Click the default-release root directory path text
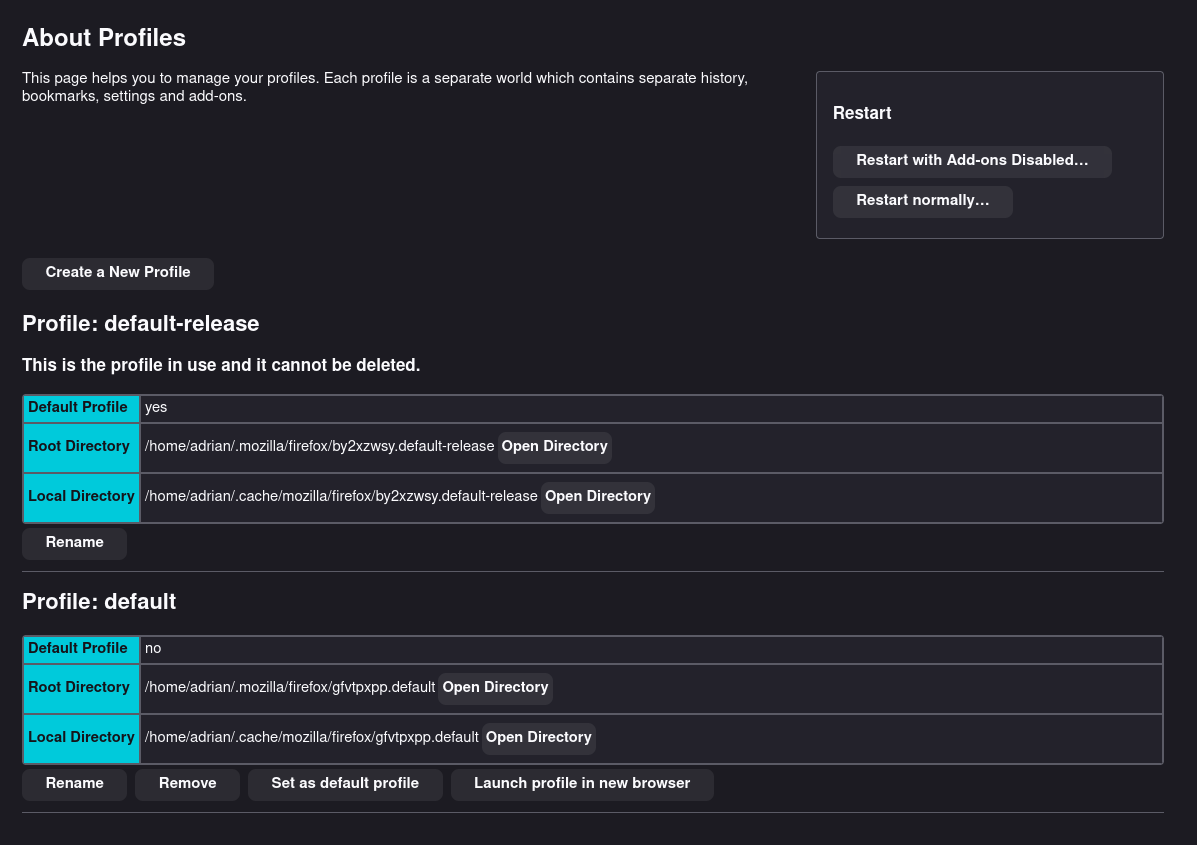1197x845 pixels. coord(319,447)
